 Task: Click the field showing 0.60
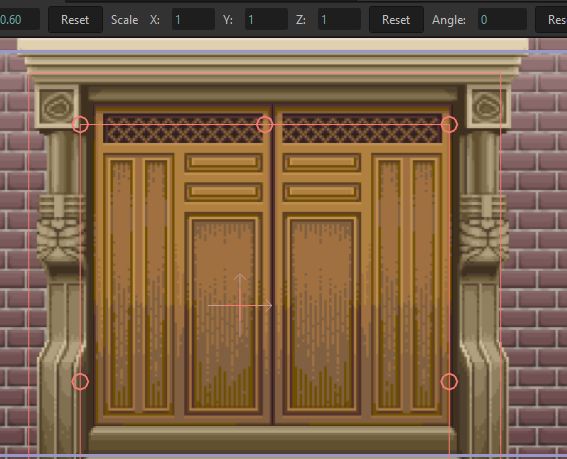19,20
